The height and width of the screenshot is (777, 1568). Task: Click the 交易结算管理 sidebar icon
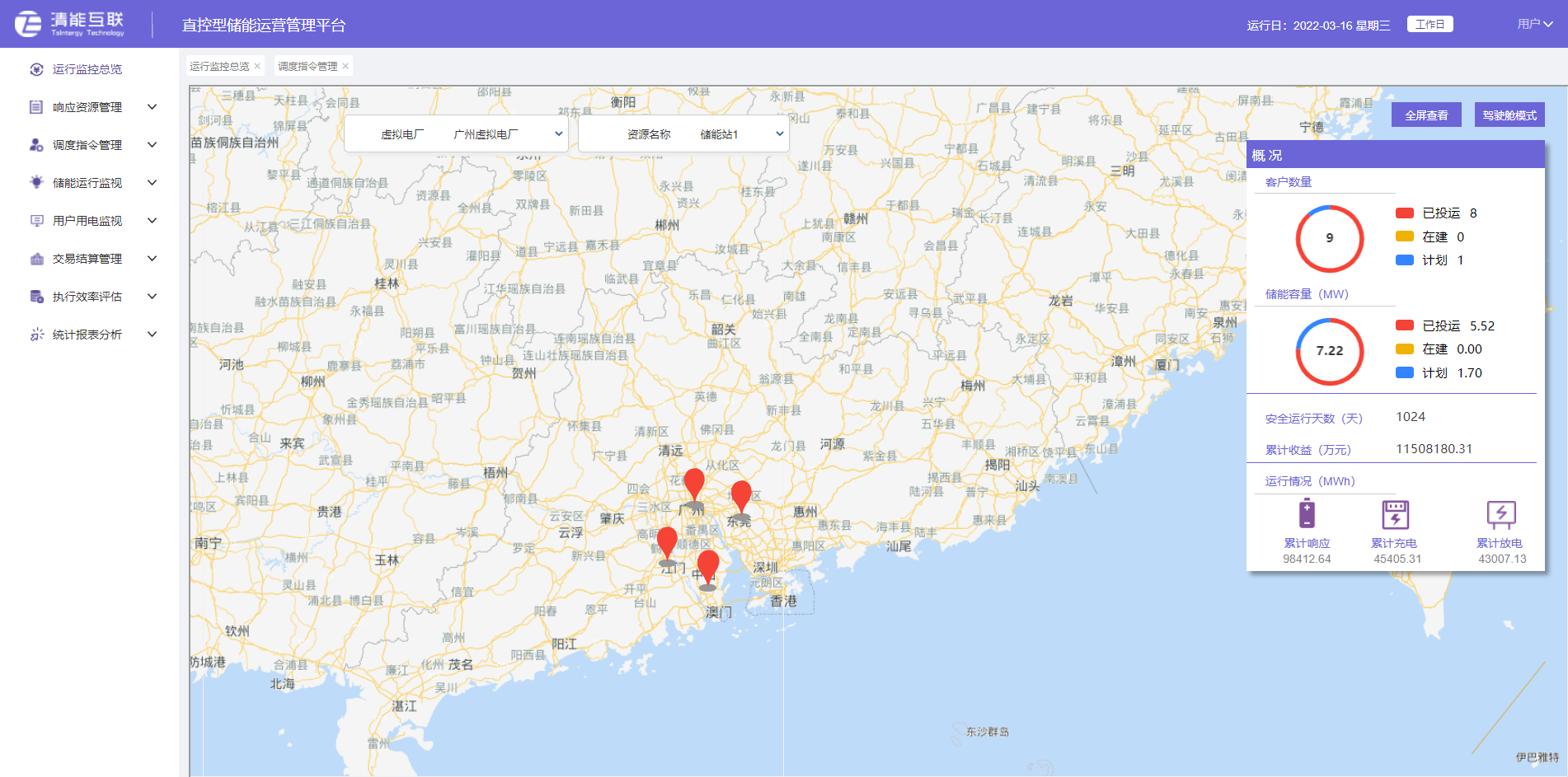tap(36, 259)
